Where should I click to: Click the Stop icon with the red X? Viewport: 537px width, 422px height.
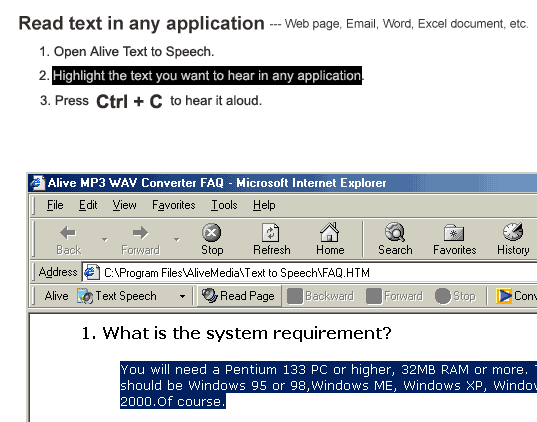pyautogui.click(x=212, y=233)
